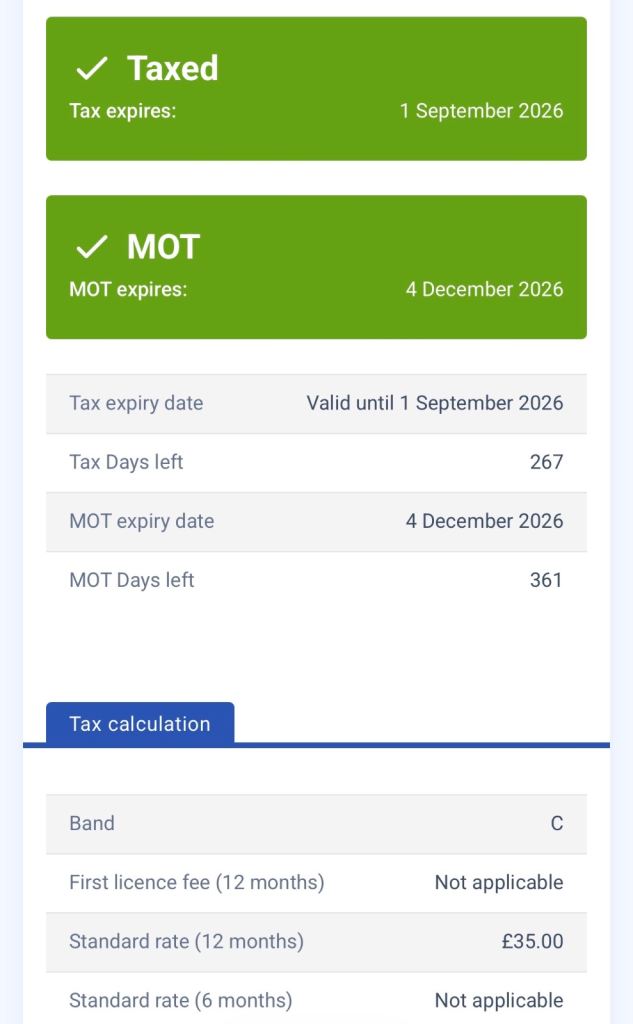This screenshot has height=1024, width=633.
Task: Select the 'Tax expires:' label in banner
Action: 122,111
